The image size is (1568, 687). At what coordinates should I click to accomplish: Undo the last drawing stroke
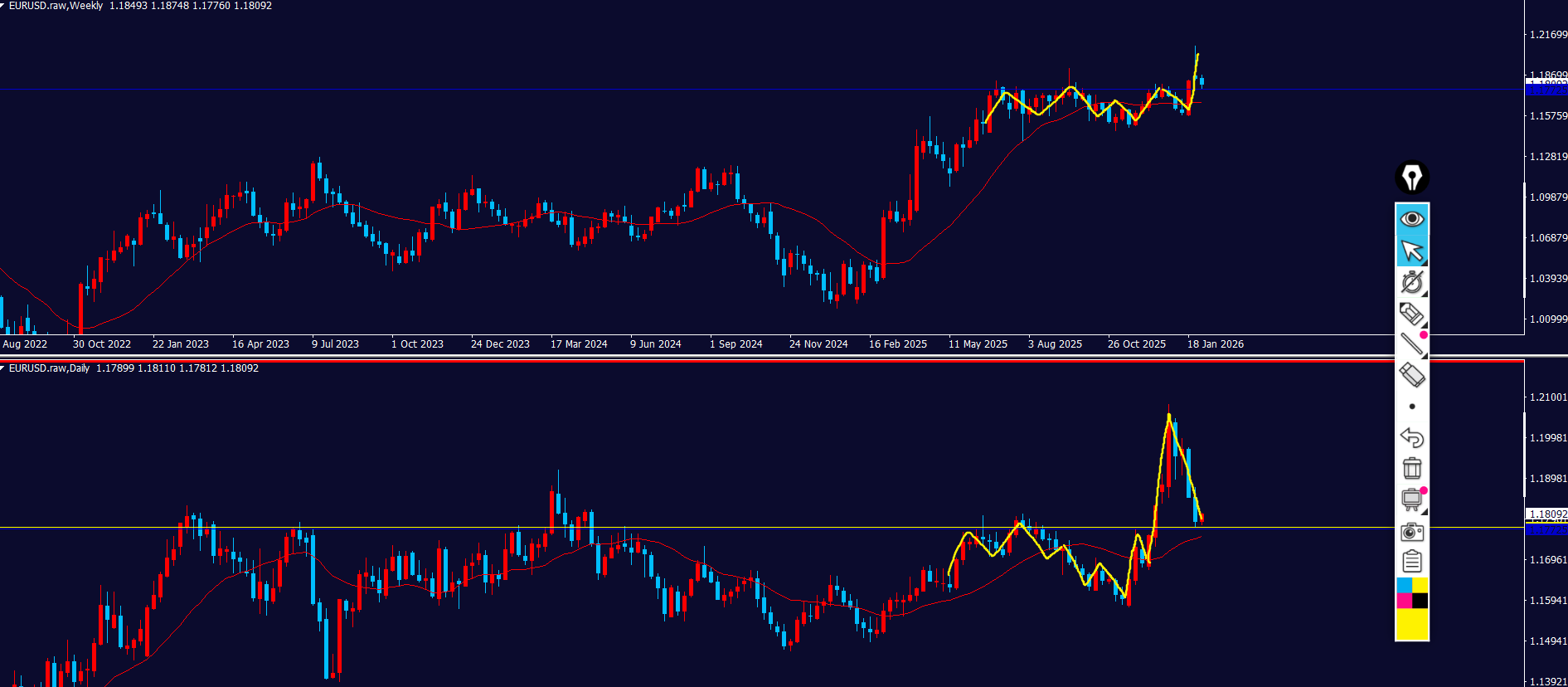click(x=1411, y=437)
